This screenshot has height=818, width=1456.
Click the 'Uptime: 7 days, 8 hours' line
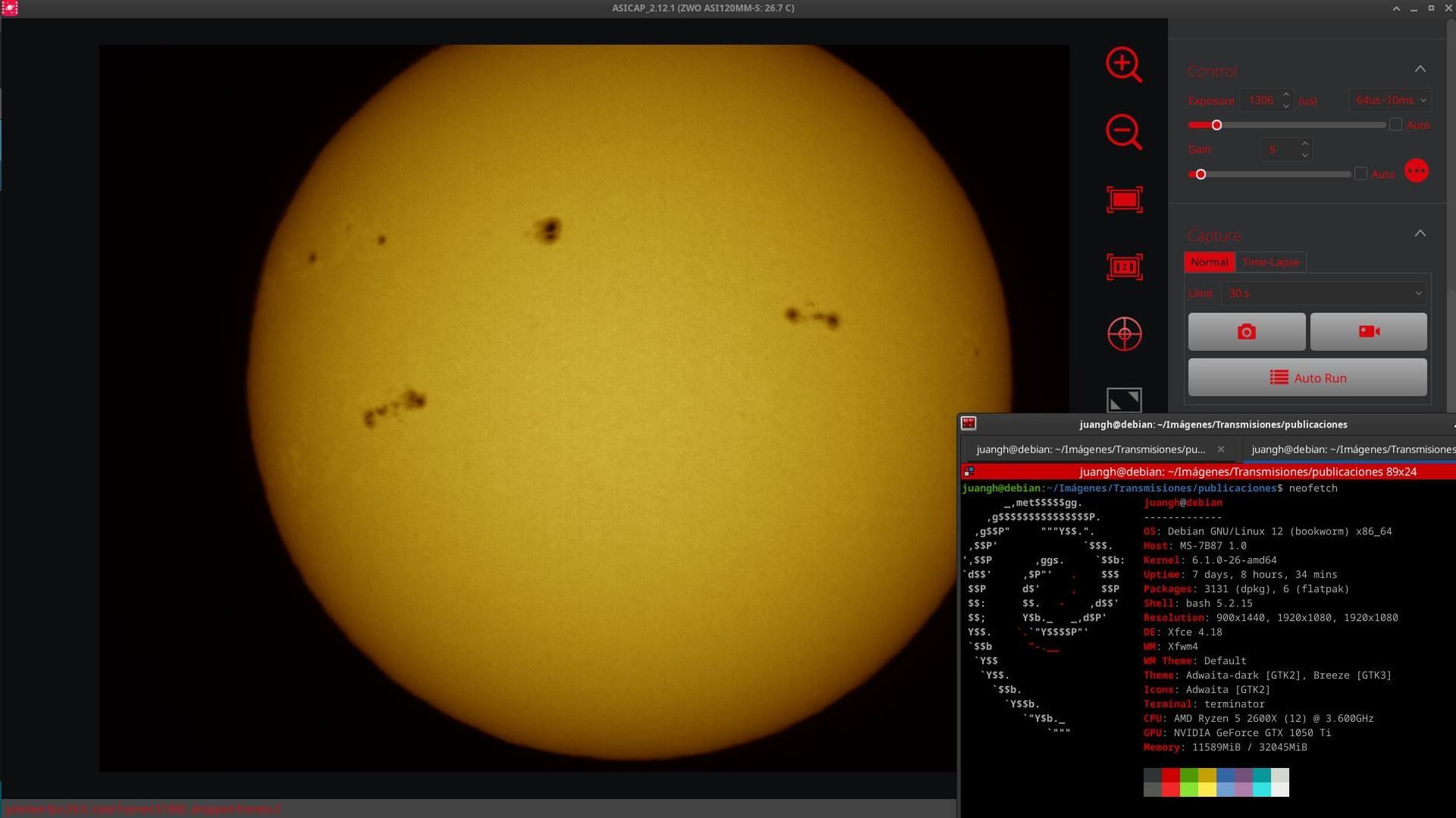1240,575
